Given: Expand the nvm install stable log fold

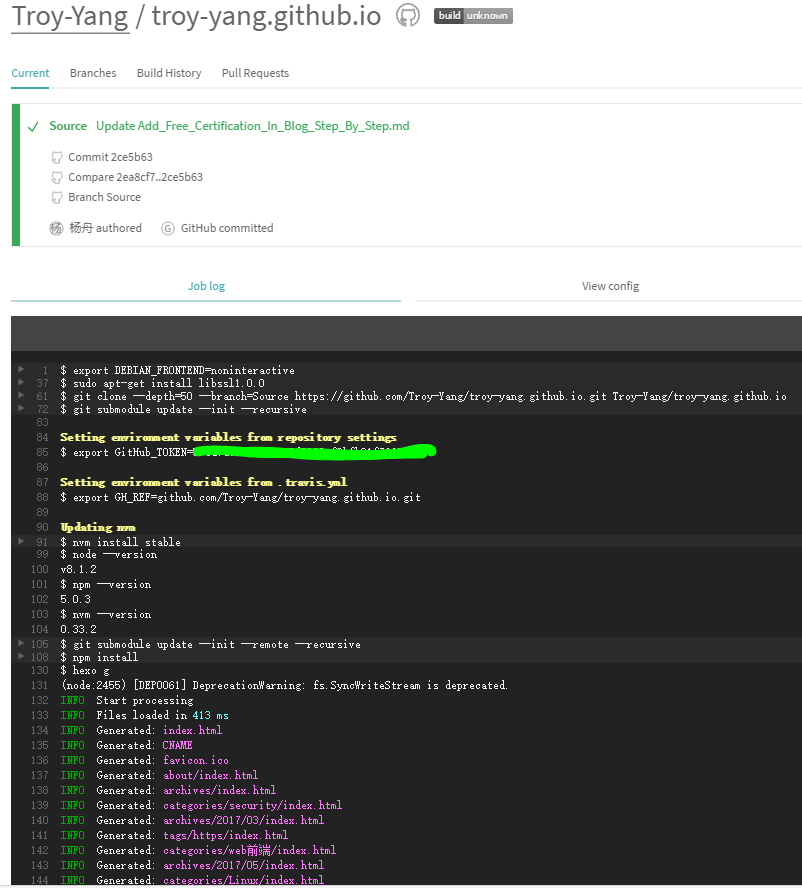Looking at the screenshot, I should click(x=22, y=541).
